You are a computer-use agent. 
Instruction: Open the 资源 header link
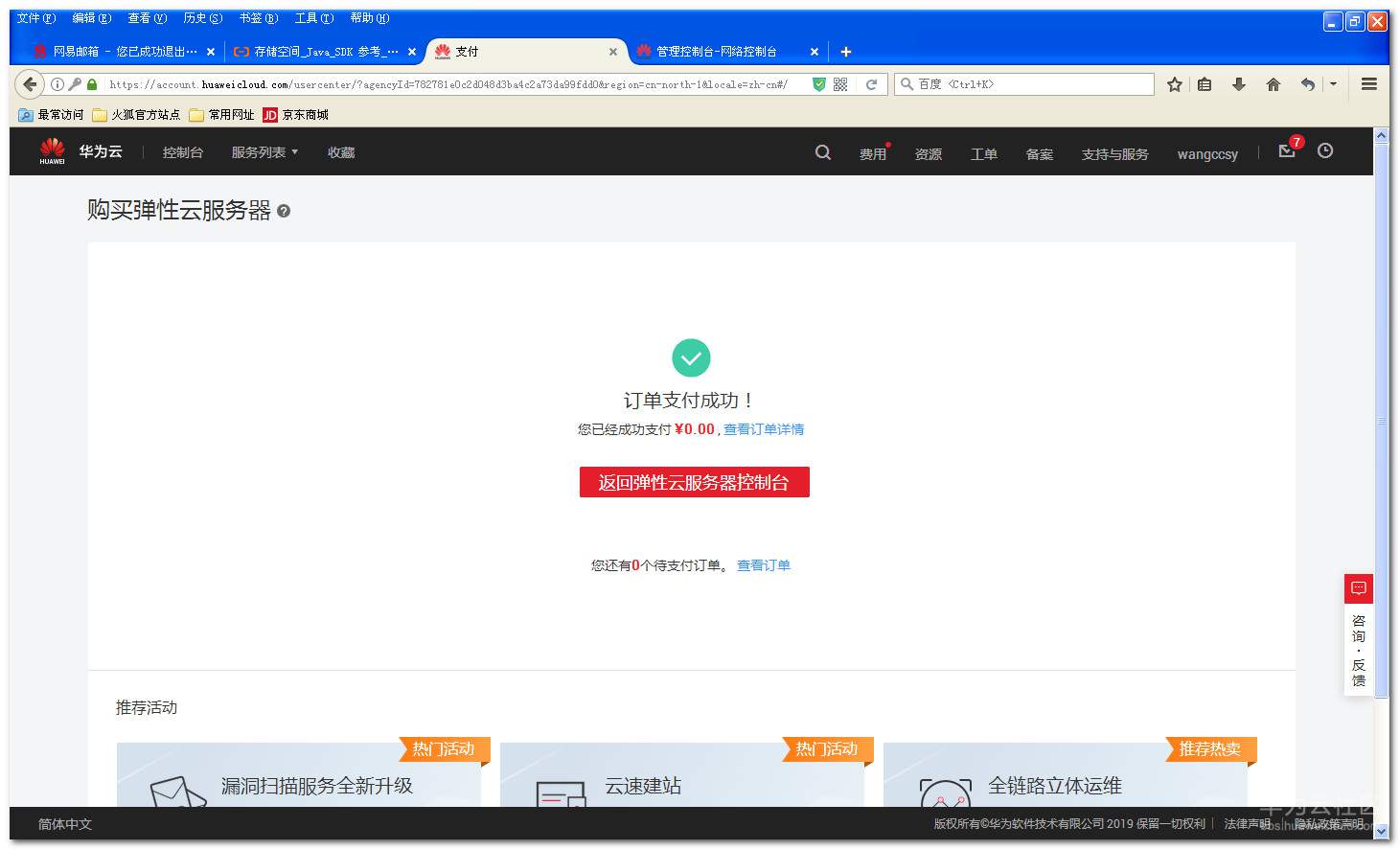point(929,154)
